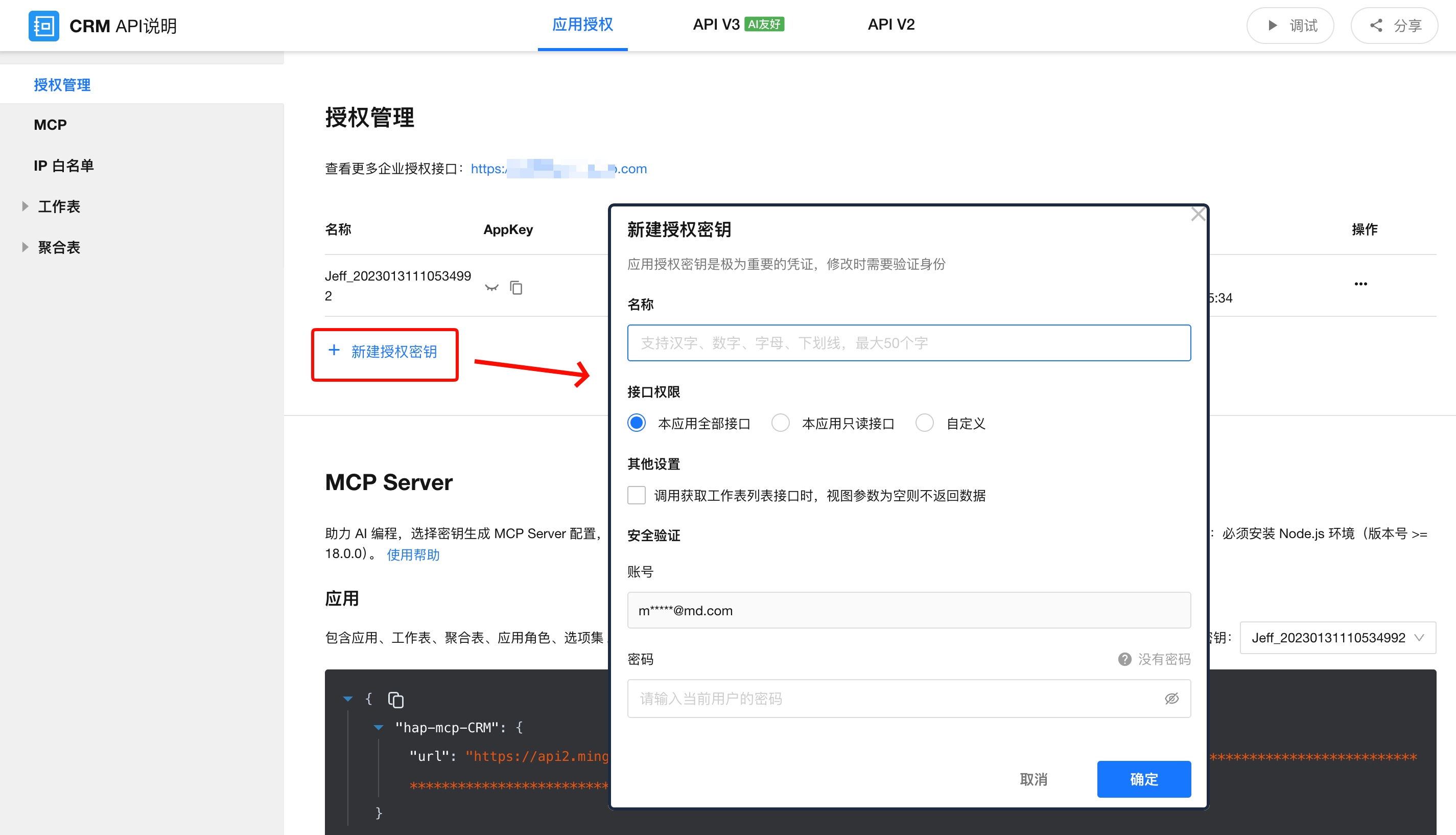Click the 分享 button

[1394, 25]
